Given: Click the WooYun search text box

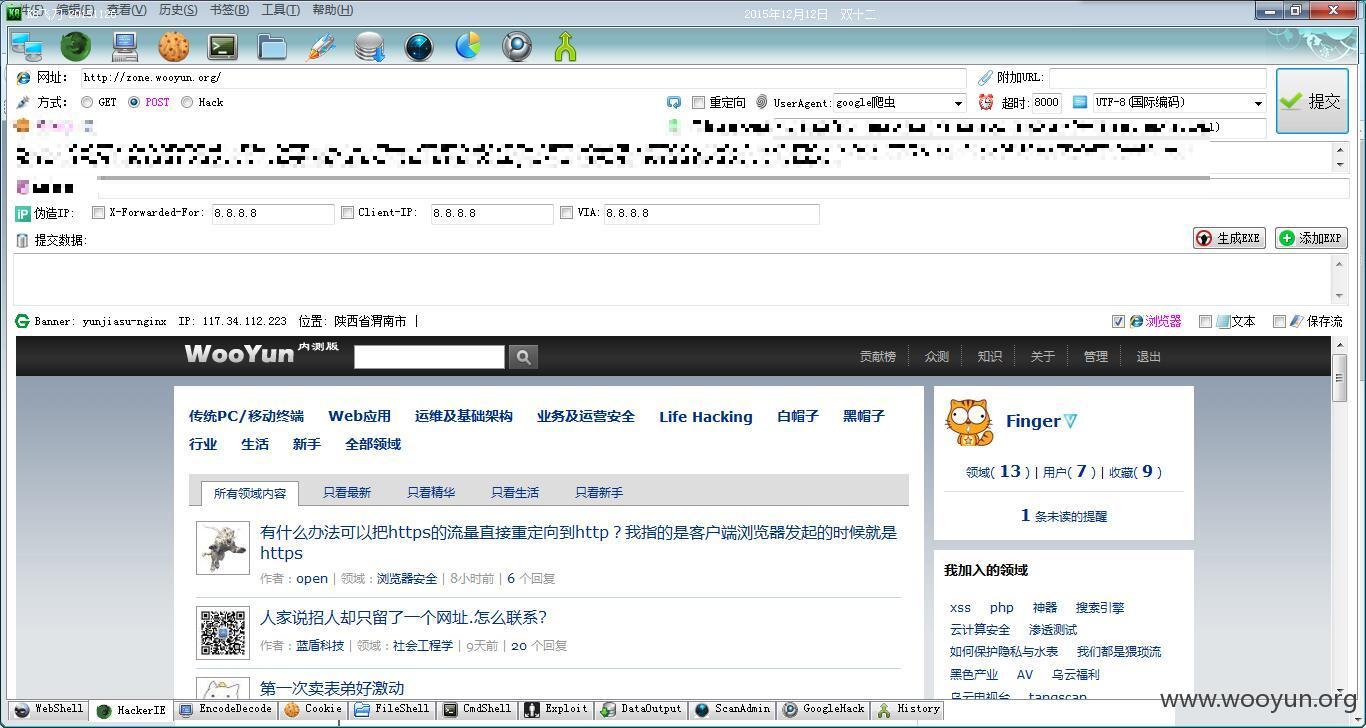Looking at the screenshot, I should point(429,357).
